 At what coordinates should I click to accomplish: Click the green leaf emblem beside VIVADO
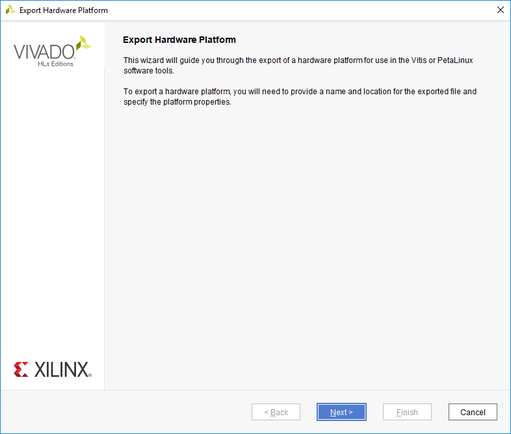(x=83, y=43)
